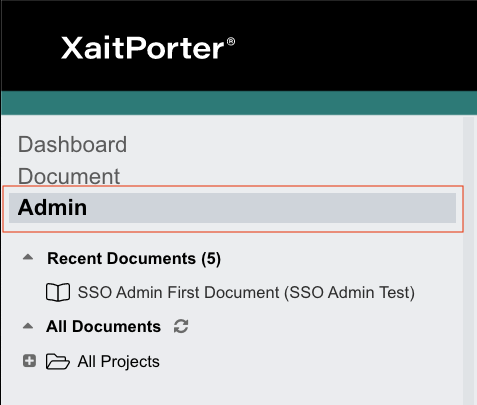Image resolution: width=477 pixels, height=405 pixels.
Task: Select the All Projects tree label
Action: coord(118,362)
